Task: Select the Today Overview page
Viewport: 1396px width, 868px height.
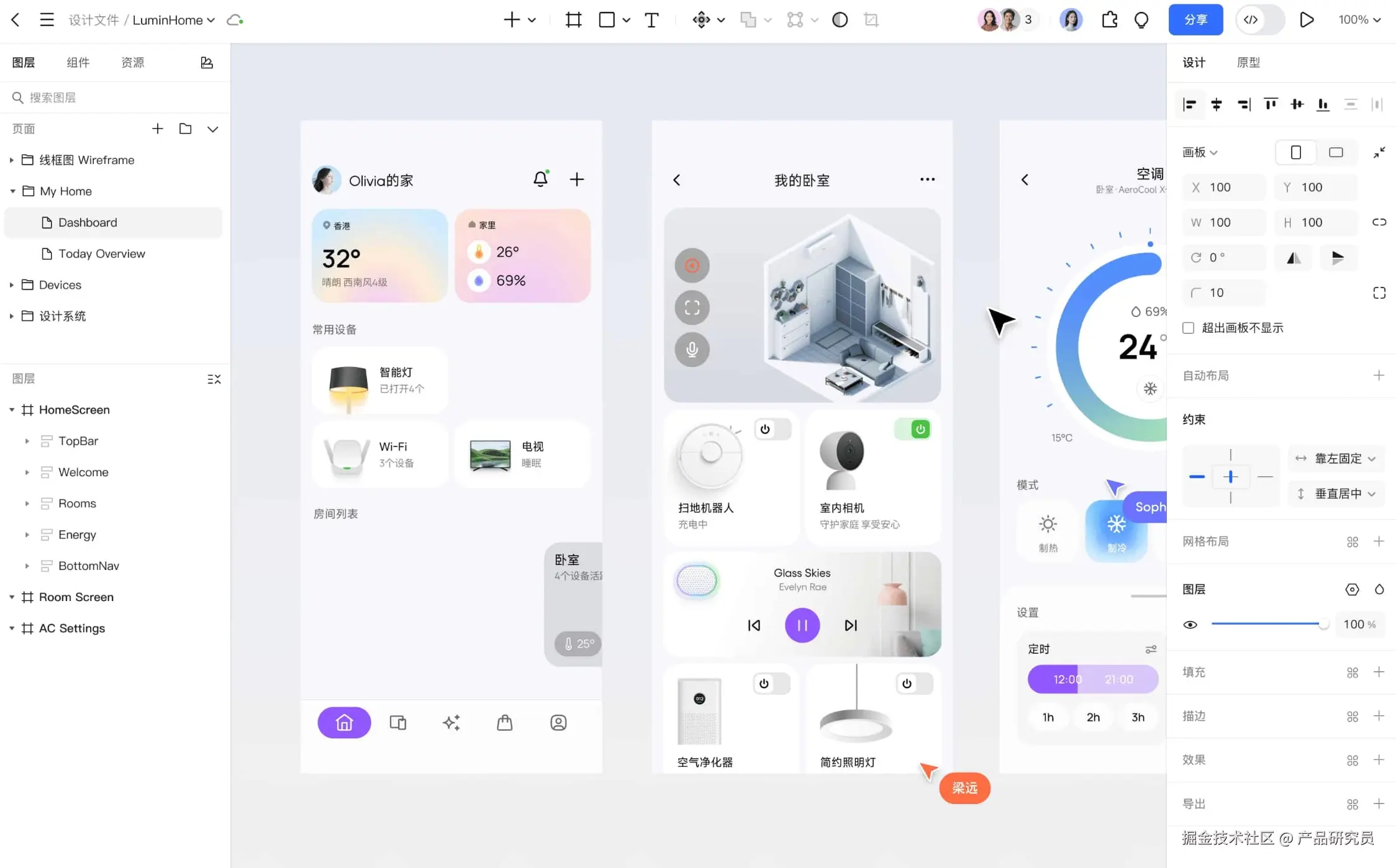Action: [x=101, y=253]
